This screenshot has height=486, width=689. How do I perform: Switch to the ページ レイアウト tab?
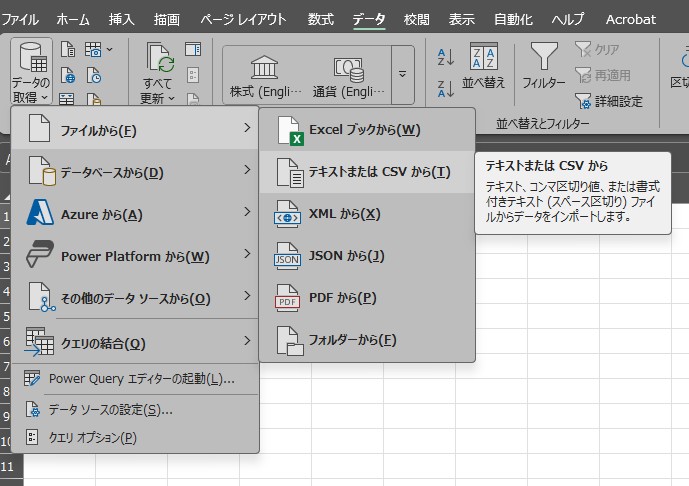coord(243,19)
